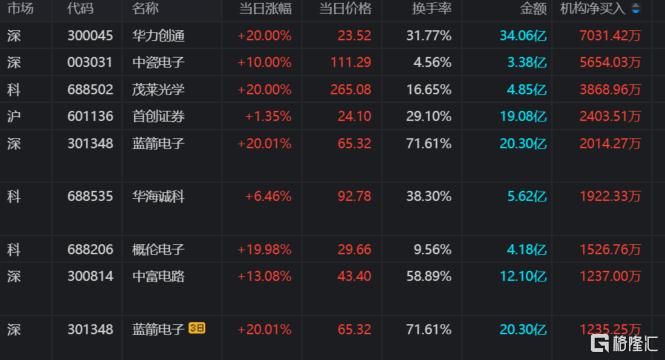The image size is (665, 360).
Task: Click the 代码 column header
Action: pos(80,8)
